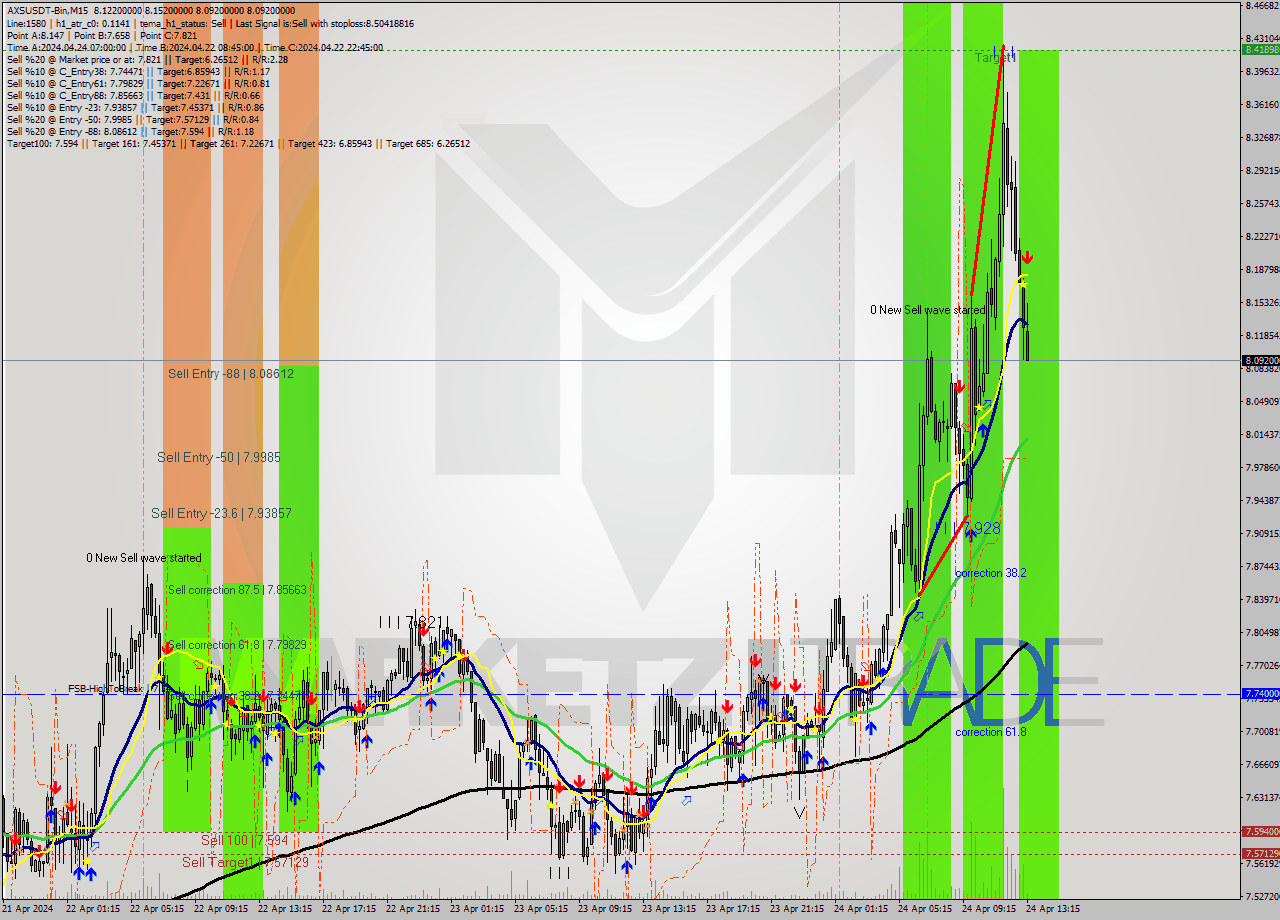Click '21 Apr 2024' on the time axis
The width and height of the screenshot is (1280, 920).
(x=28, y=909)
